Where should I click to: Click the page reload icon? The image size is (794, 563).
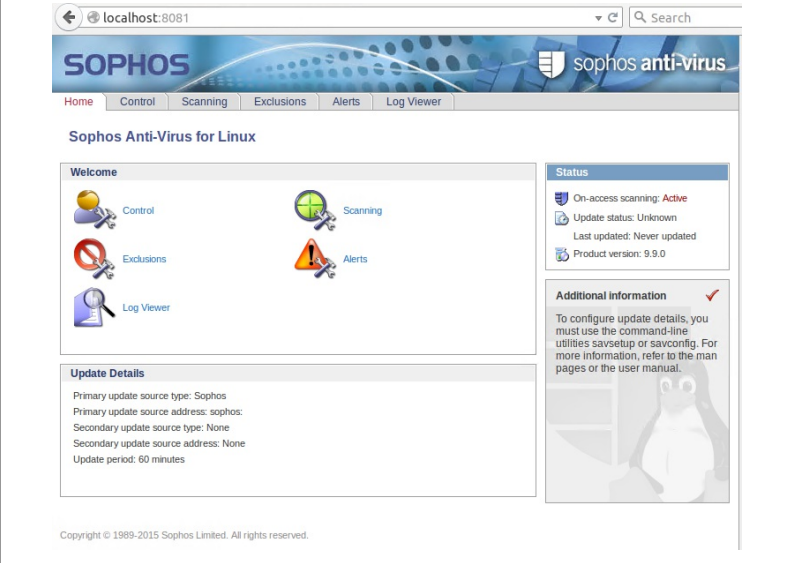point(613,18)
